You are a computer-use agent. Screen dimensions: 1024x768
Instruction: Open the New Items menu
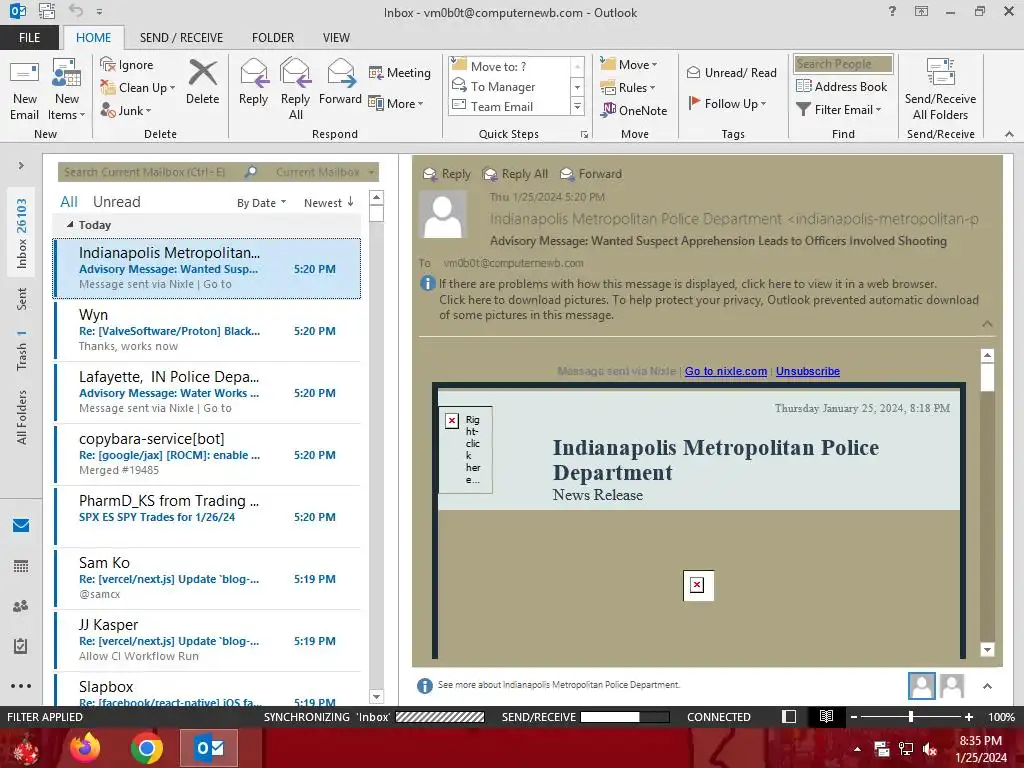(67, 90)
